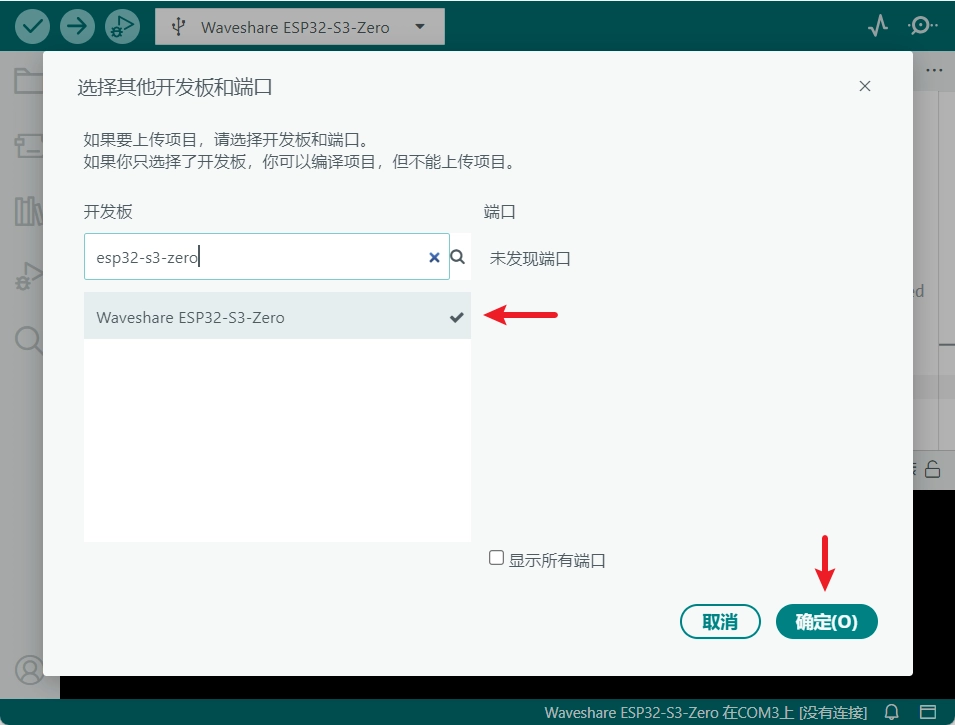Clear the board search text with the x
The width and height of the screenshot is (955, 725).
click(434, 257)
